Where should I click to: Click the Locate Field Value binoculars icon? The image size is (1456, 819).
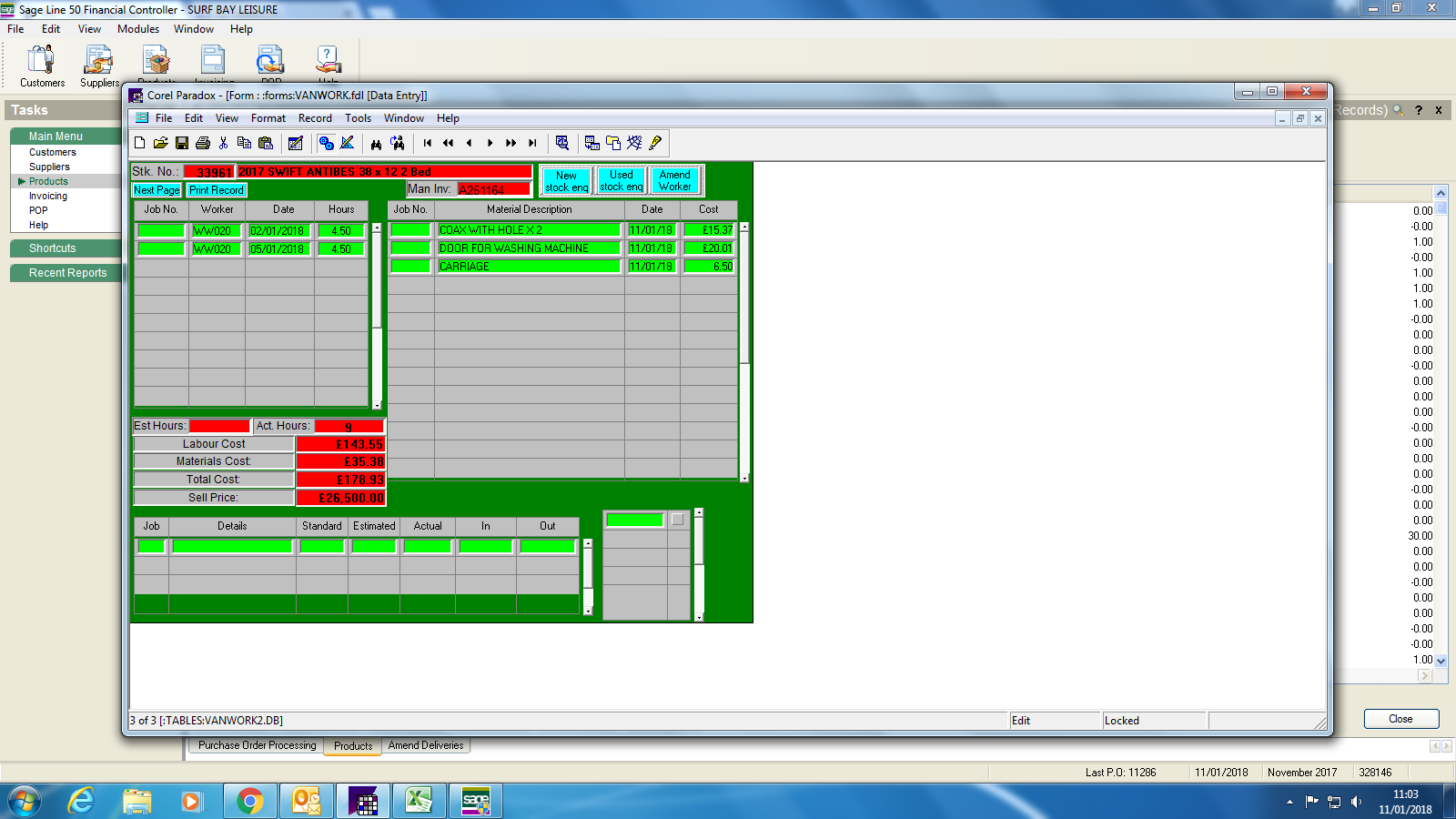click(376, 143)
